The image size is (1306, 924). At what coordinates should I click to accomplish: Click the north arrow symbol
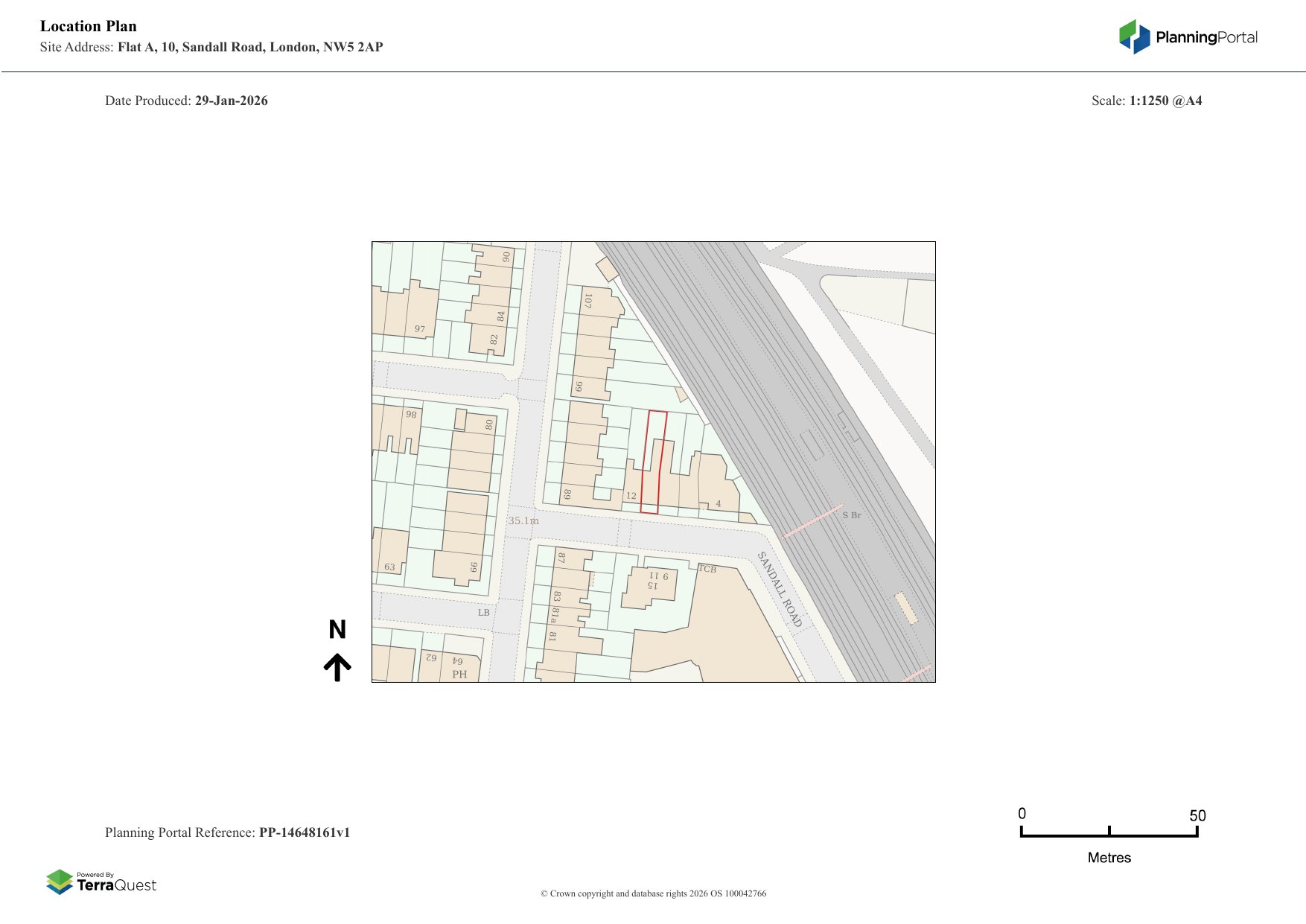[337, 667]
